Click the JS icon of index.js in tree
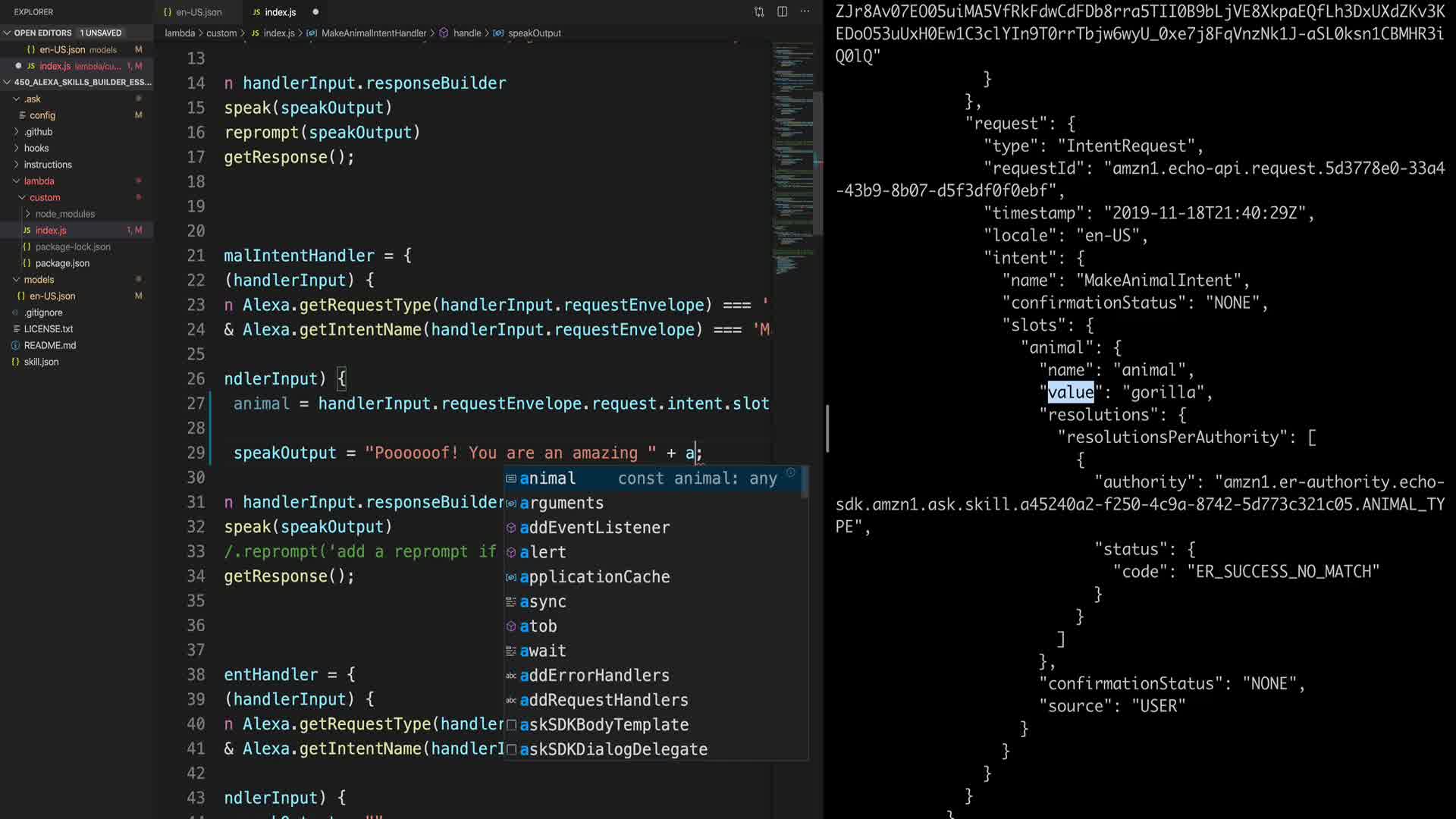This screenshot has width=1456, height=819. [x=27, y=231]
